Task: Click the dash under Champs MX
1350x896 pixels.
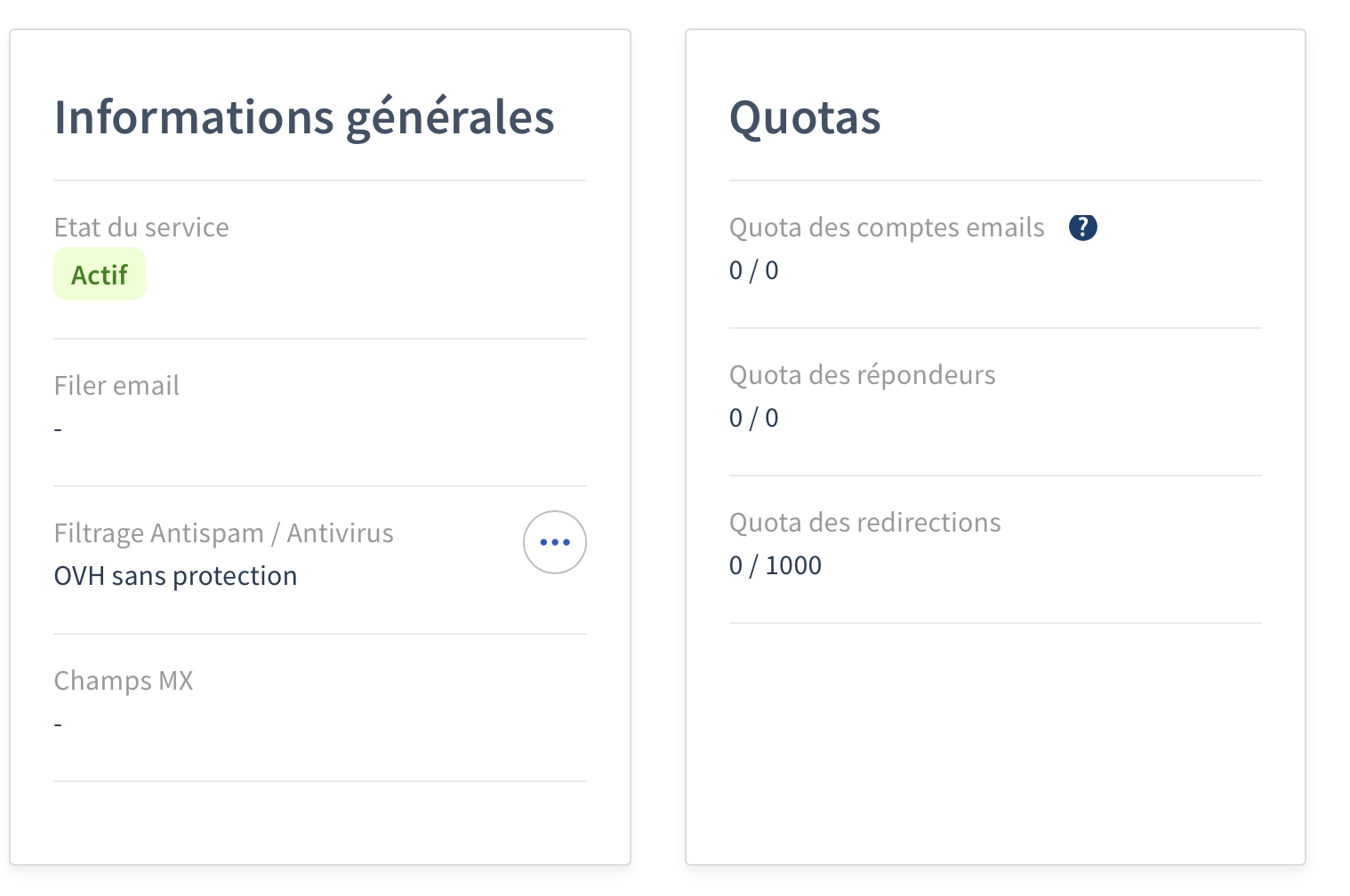Action: pos(58,724)
